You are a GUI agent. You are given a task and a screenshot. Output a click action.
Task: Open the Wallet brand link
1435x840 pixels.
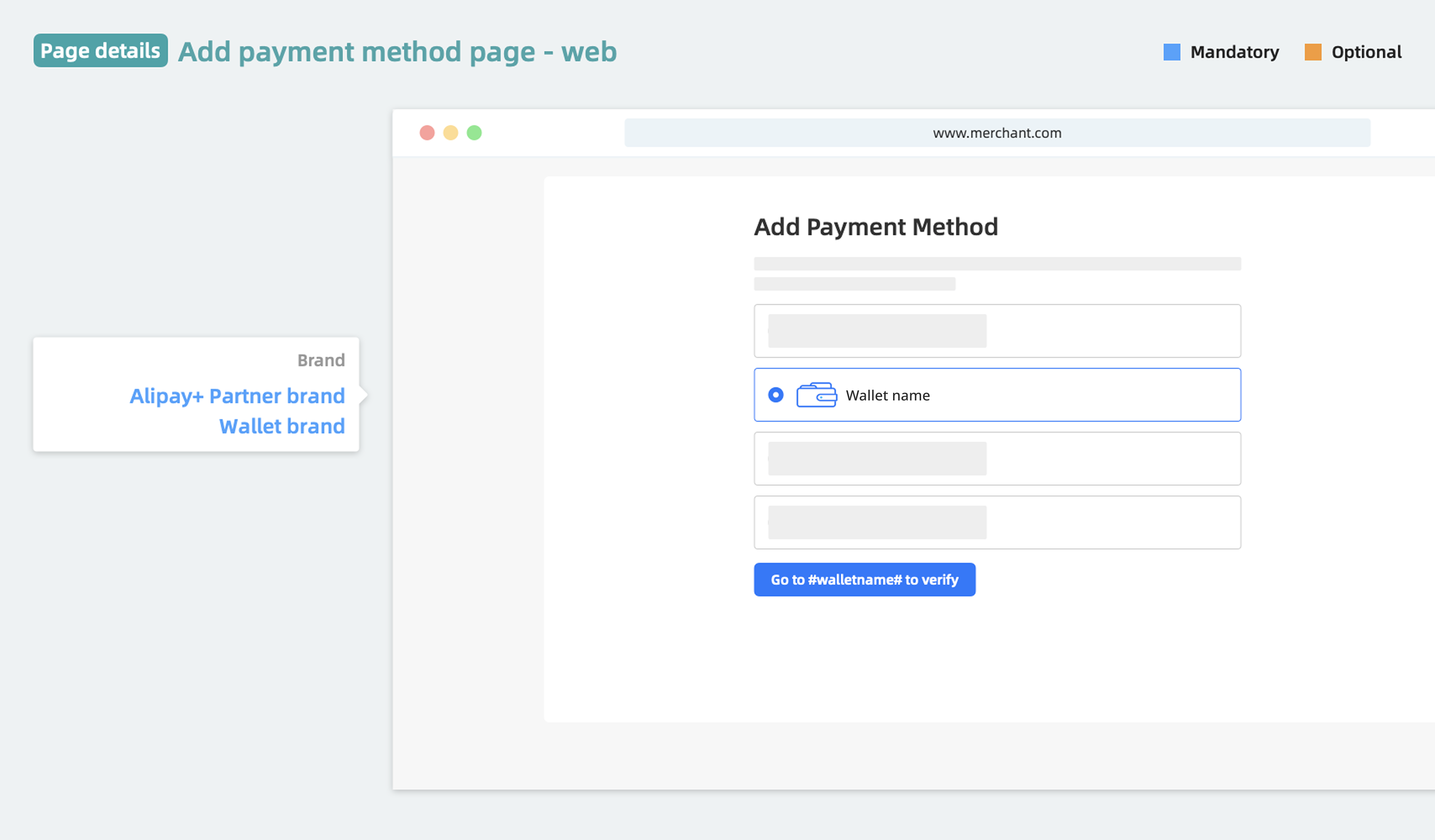[282, 425]
